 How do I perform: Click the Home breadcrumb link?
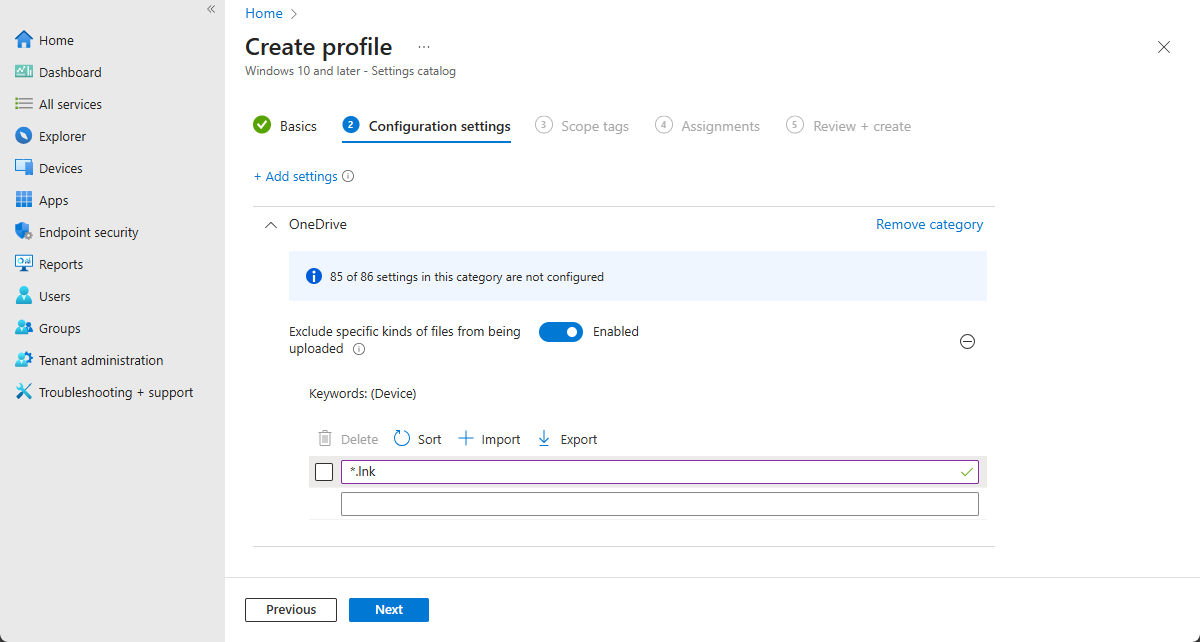[x=264, y=13]
